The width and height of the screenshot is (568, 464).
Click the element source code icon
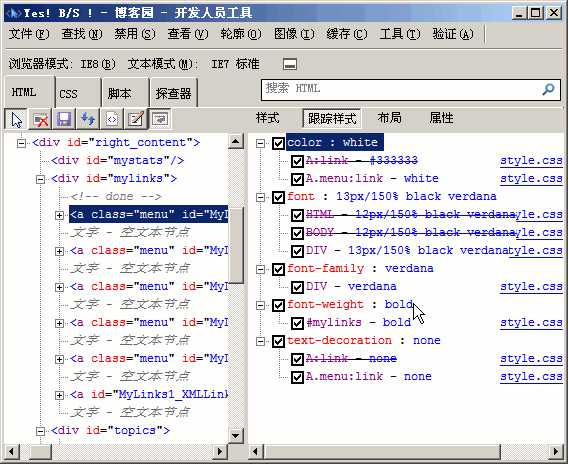(x=112, y=119)
